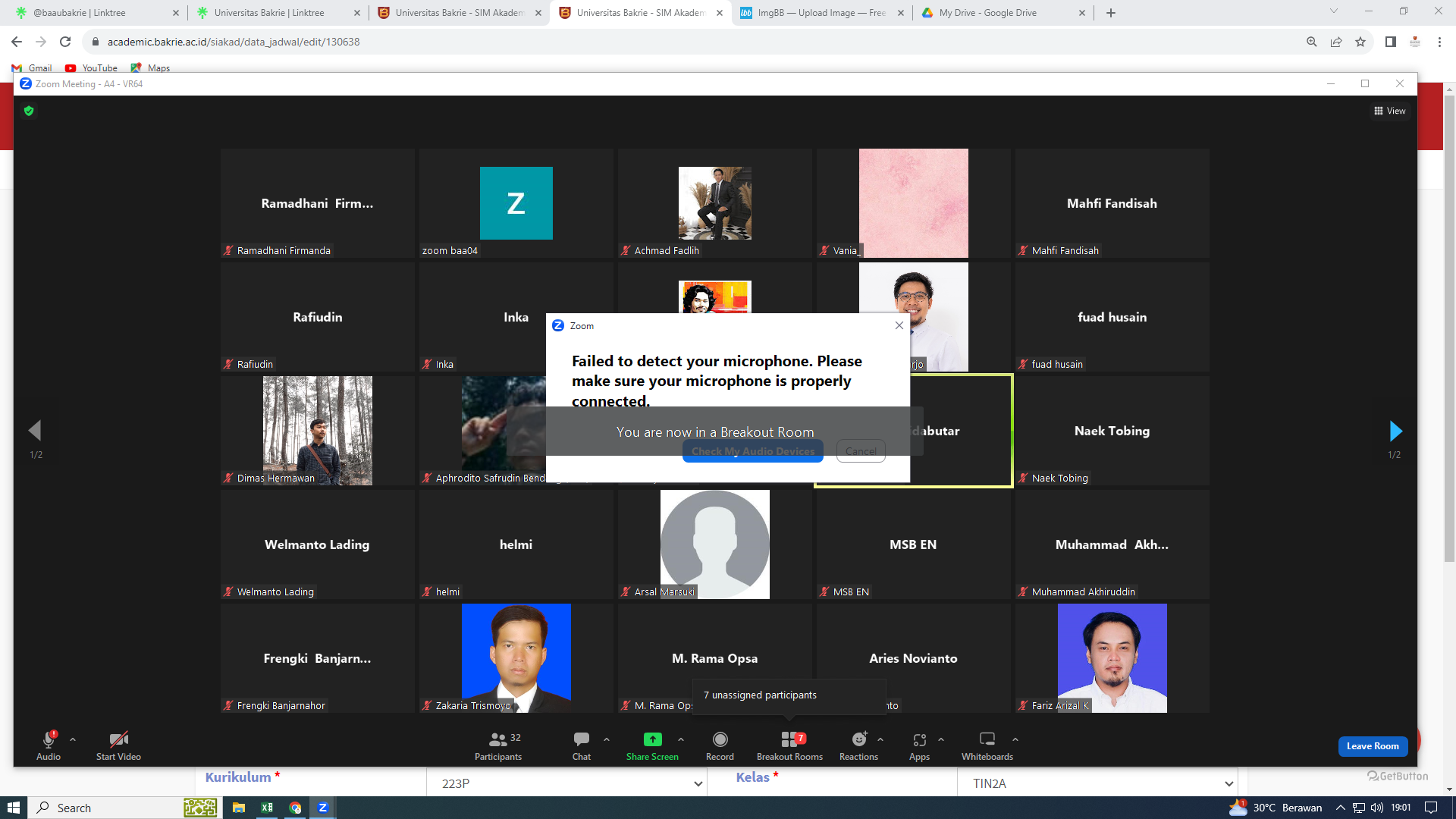The height and width of the screenshot is (819, 1456).
Task: Open the View layout menu
Action: coord(1390,111)
